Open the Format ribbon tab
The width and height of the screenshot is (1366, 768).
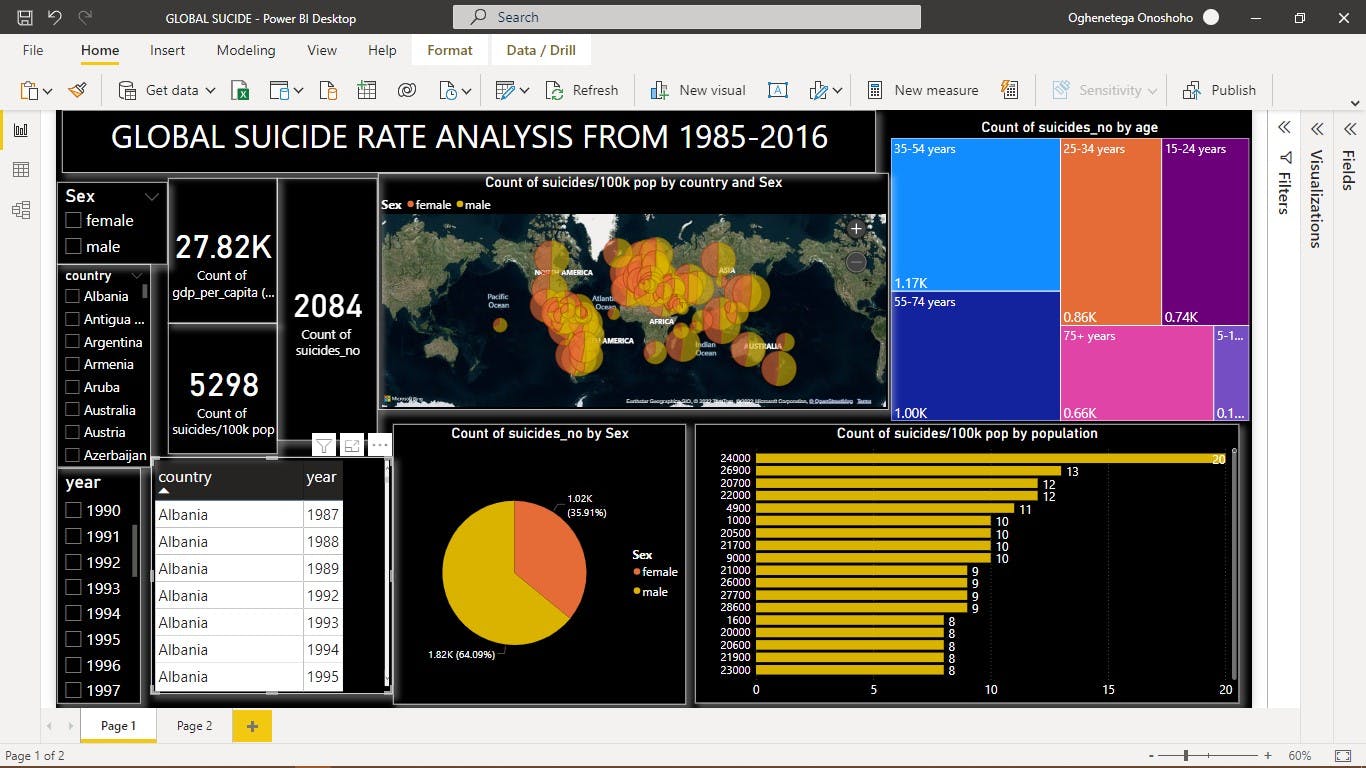[450, 50]
